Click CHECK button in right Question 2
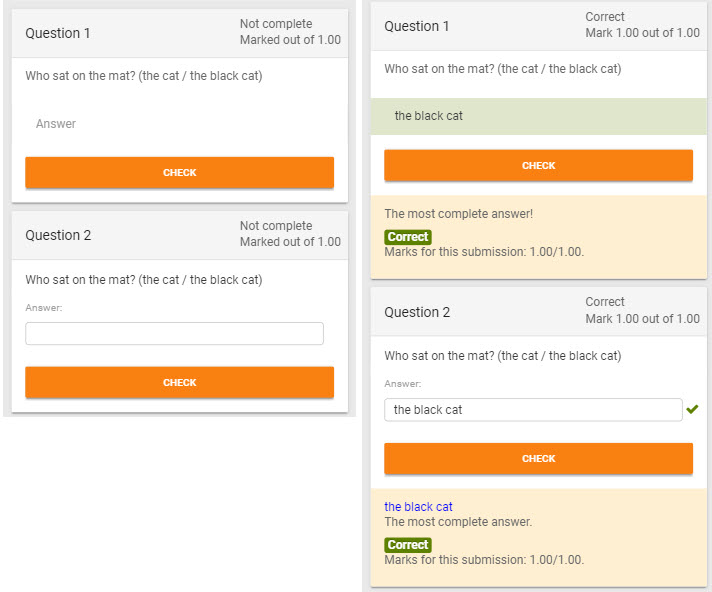The height and width of the screenshot is (592, 712). pos(539,459)
